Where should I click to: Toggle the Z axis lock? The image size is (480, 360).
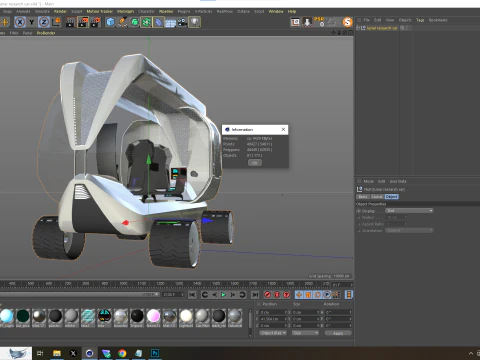point(44,22)
